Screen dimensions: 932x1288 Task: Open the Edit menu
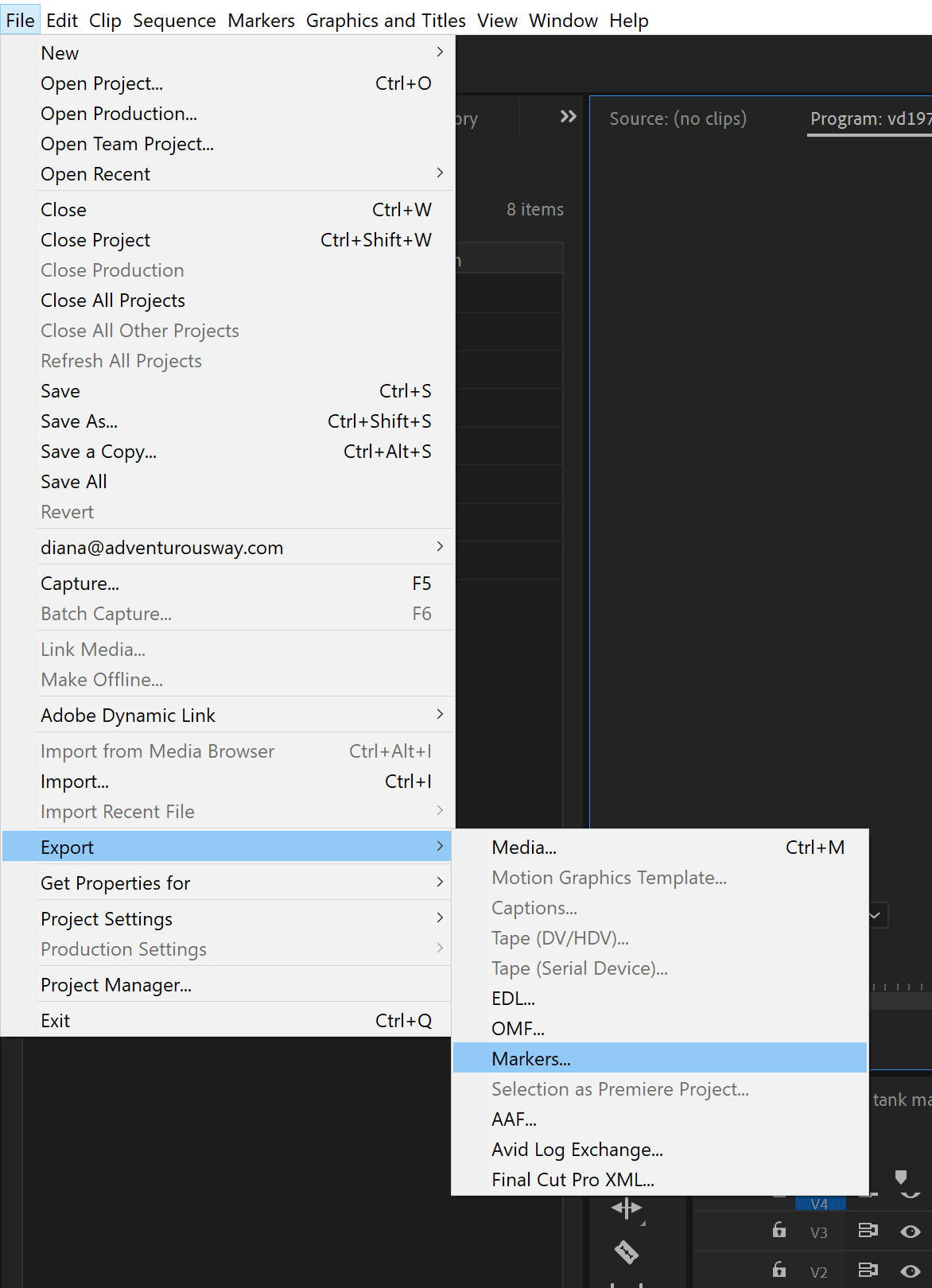62,20
